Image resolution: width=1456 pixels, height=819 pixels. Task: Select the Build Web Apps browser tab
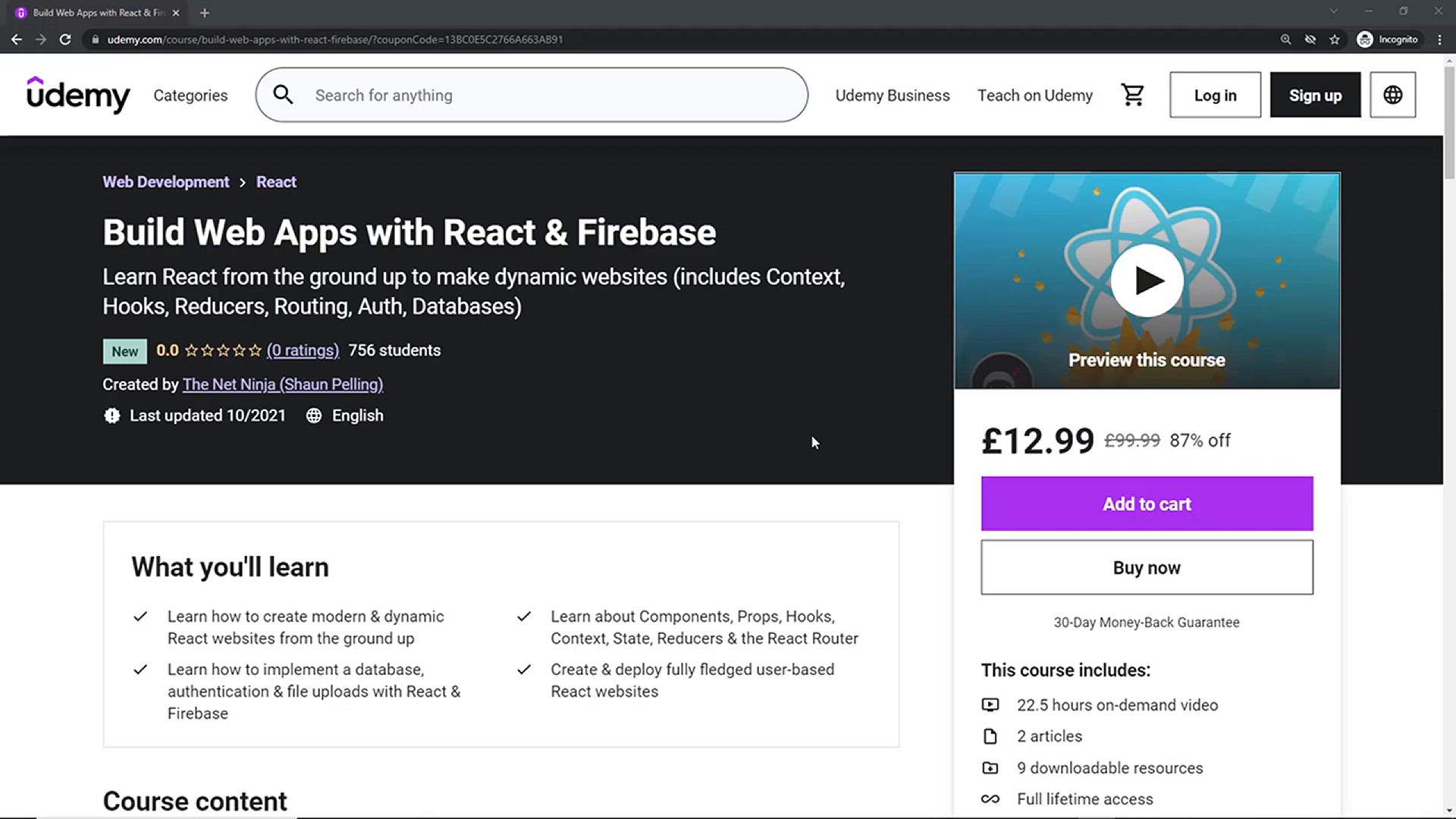[97, 13]
